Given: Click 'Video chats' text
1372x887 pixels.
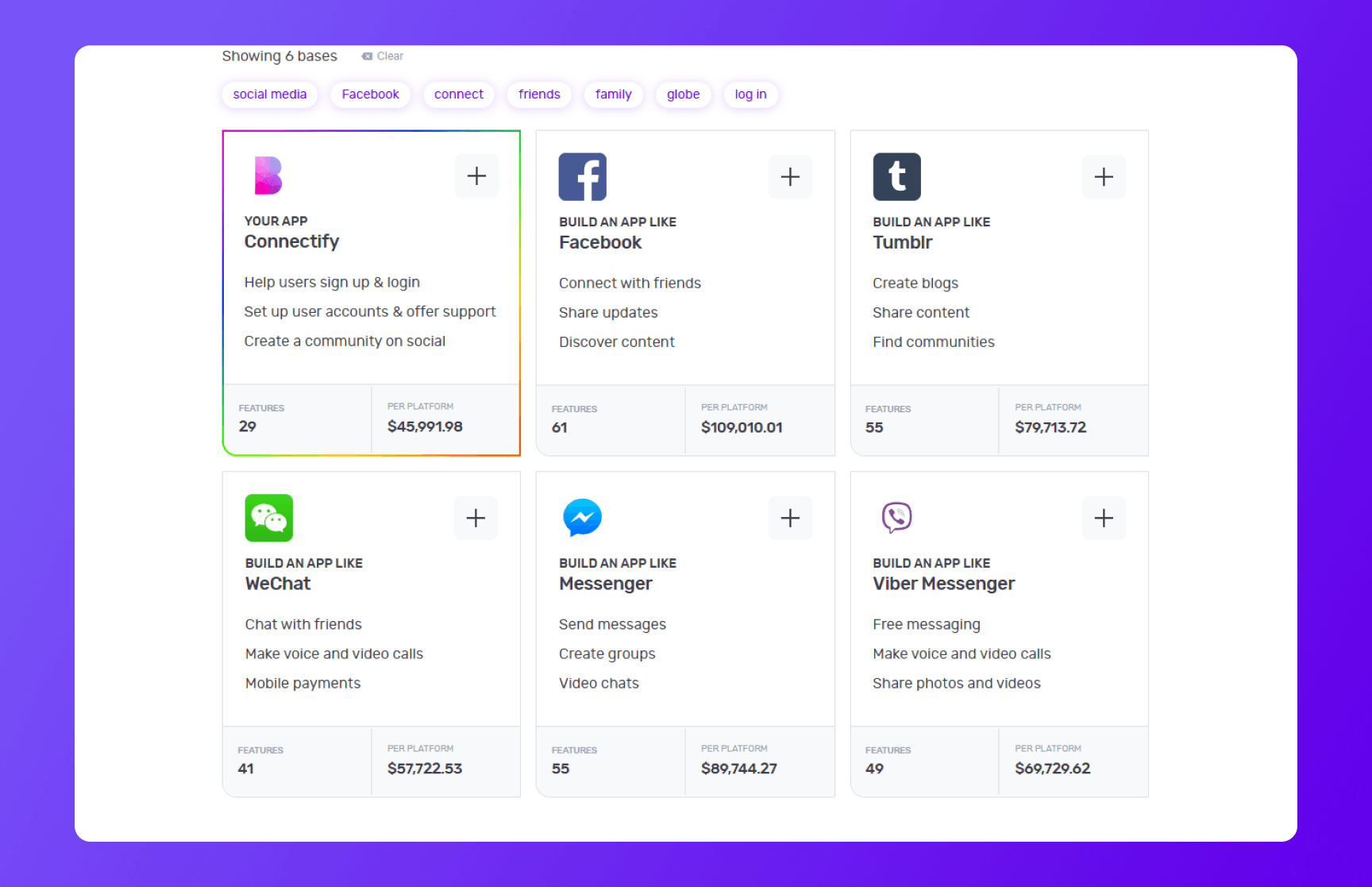Looking at the screenshot, I should pos(599,684).
